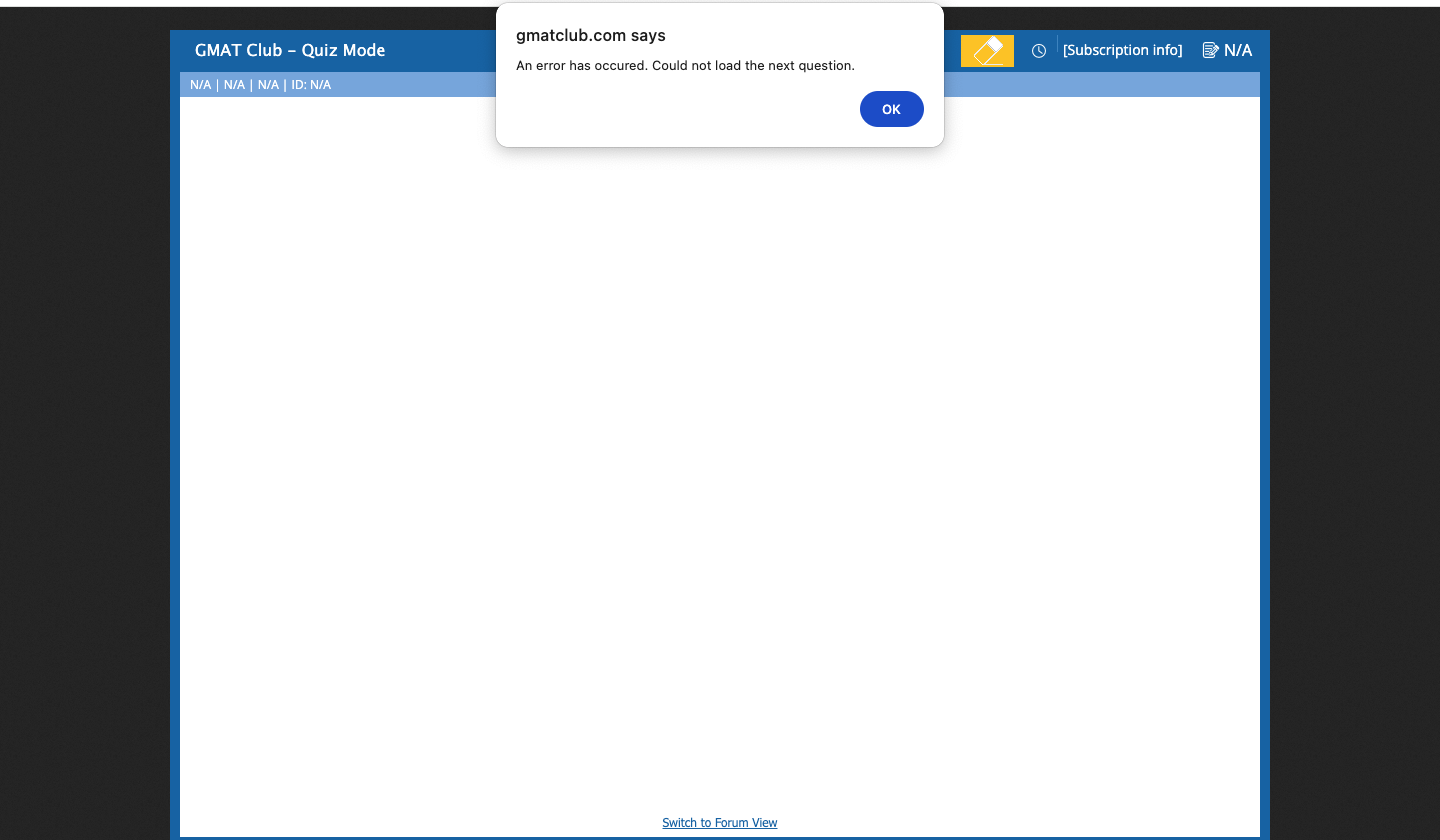This screenshot has height=840, width=1440.
Task: Click the N/A label next to the notes icon
Action: point(1240,49)
